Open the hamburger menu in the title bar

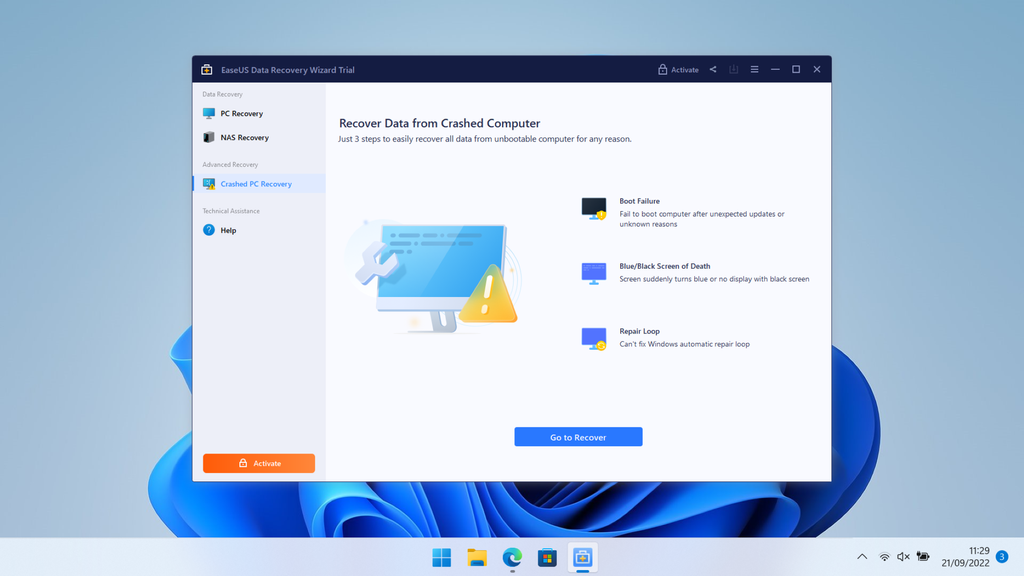tap(754, 69)
